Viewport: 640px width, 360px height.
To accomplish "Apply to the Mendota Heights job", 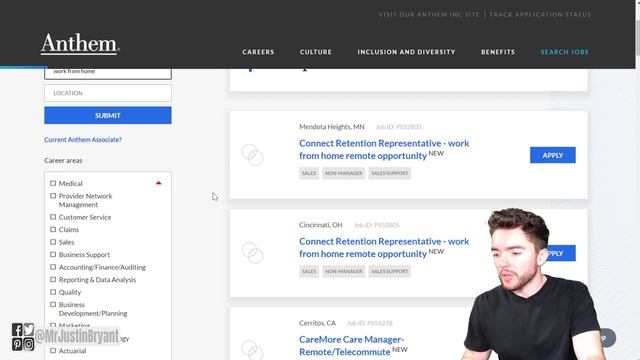I will [x=553, y=155].
